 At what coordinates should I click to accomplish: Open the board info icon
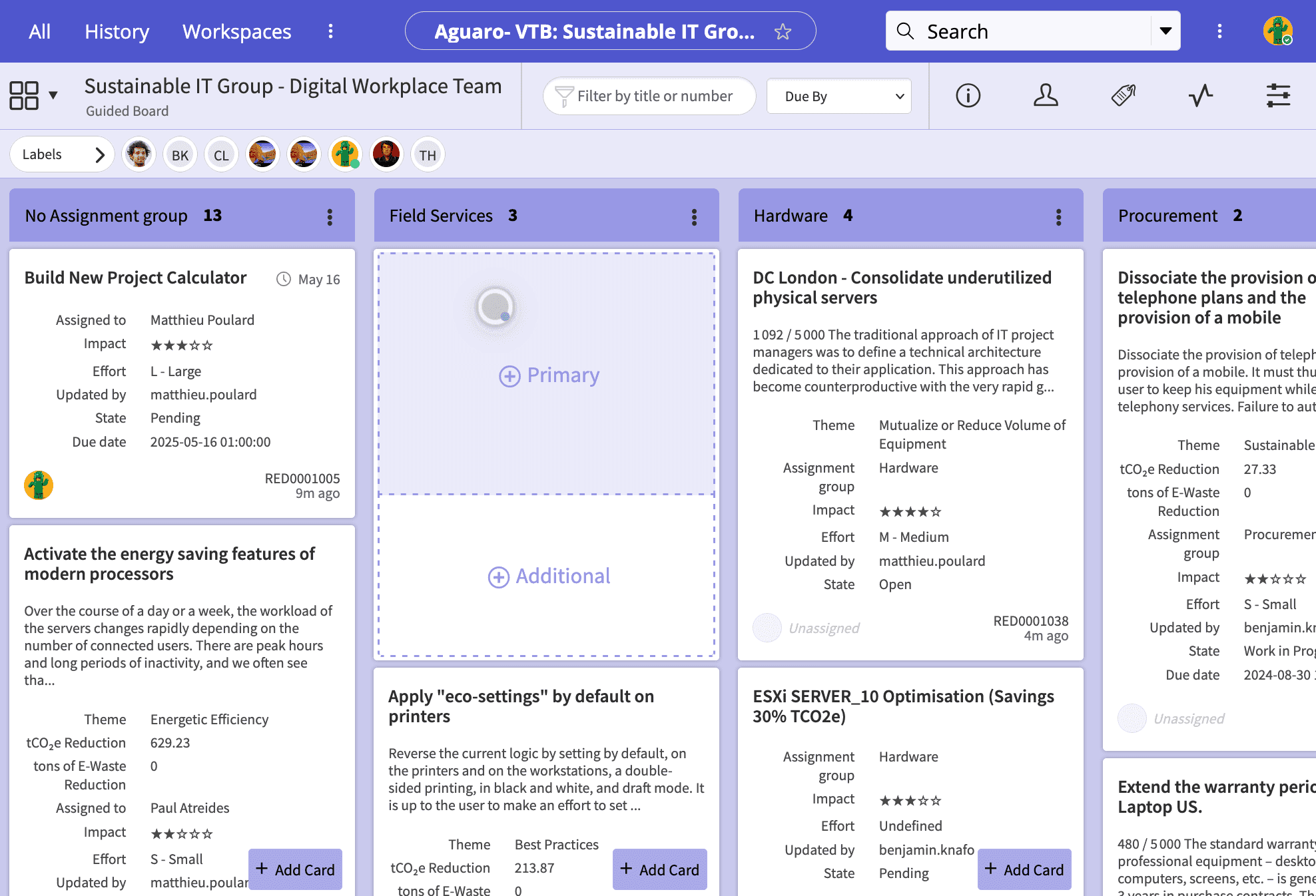(968, 96)
